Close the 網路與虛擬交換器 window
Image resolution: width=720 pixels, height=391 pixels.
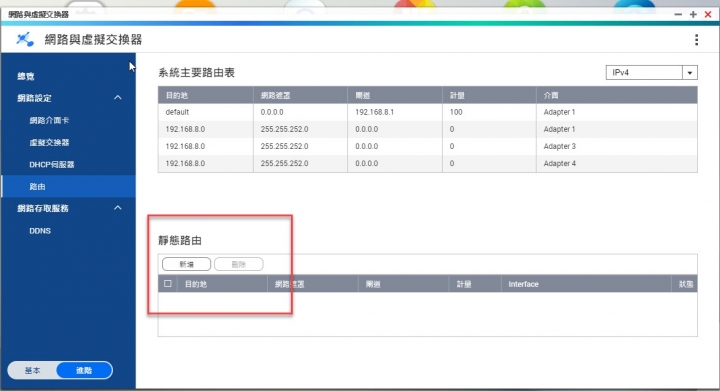(708, 15)
